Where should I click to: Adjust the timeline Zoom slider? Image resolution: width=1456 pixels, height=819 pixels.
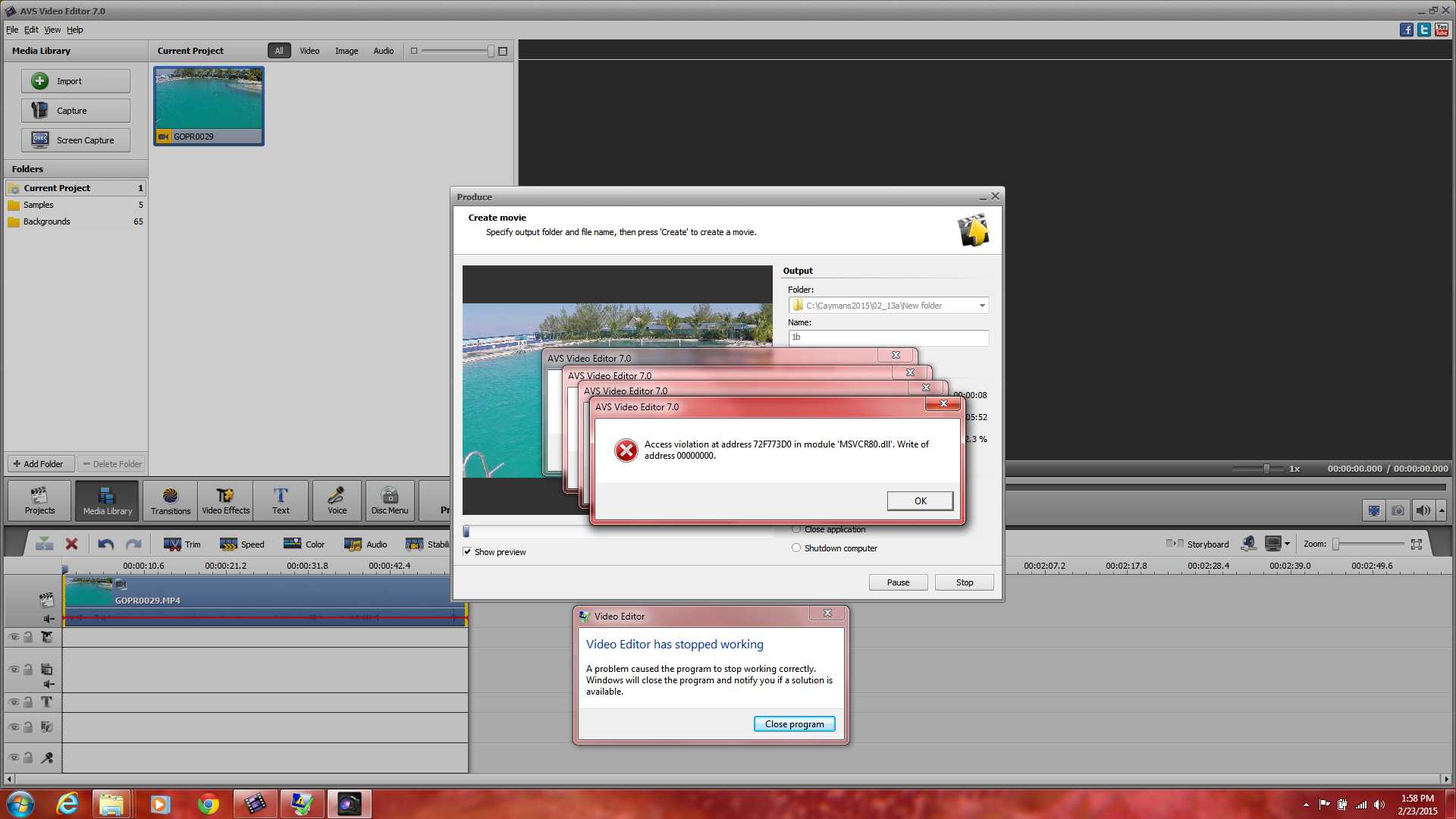(1336, 544)
